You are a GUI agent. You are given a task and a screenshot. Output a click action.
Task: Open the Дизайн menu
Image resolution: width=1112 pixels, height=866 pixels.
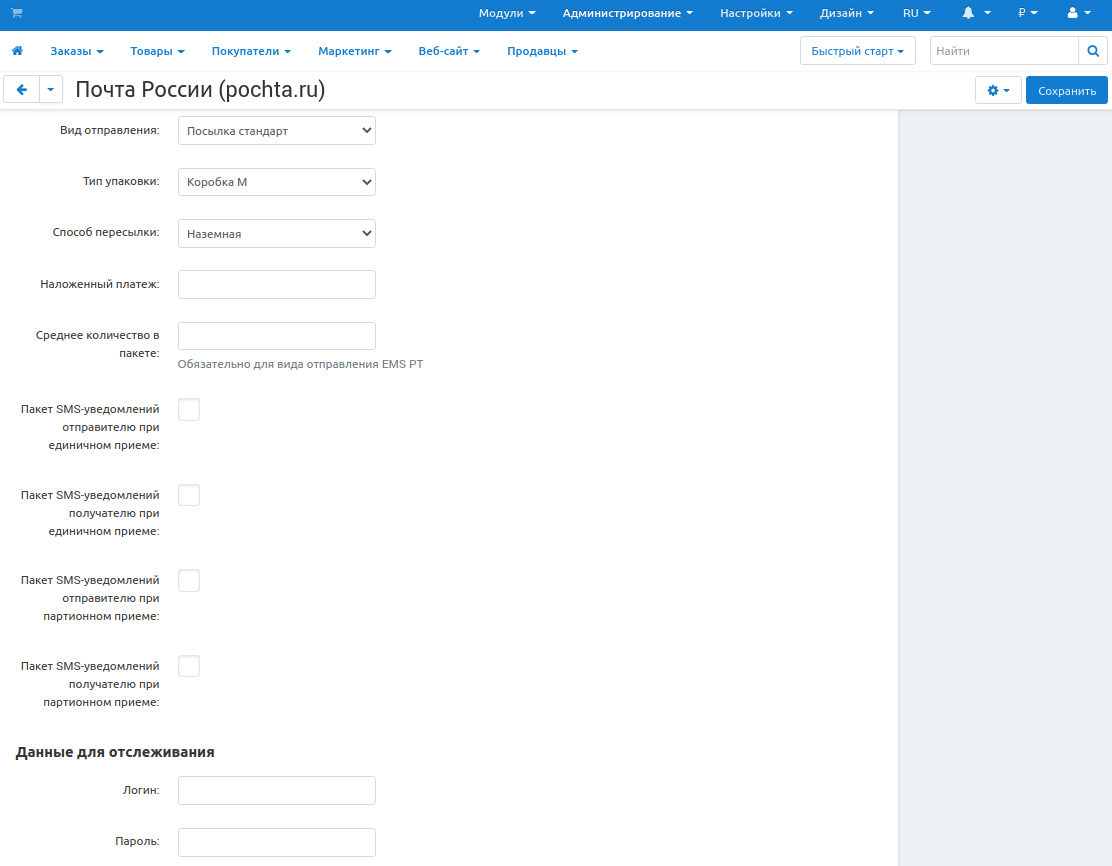click(x=847, y=13)
